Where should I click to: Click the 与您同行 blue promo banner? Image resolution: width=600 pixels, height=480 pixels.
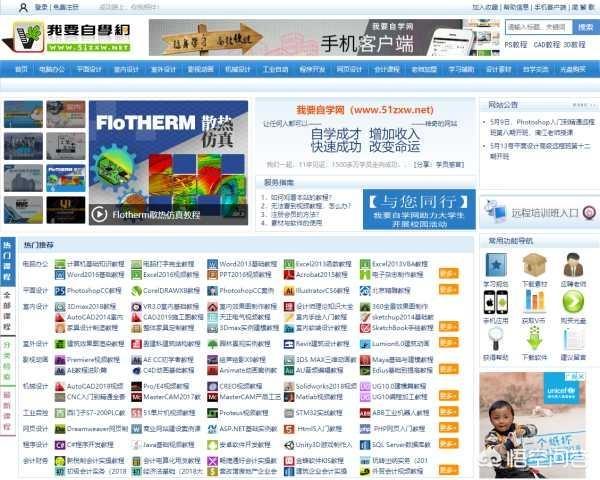pos(419,209)
